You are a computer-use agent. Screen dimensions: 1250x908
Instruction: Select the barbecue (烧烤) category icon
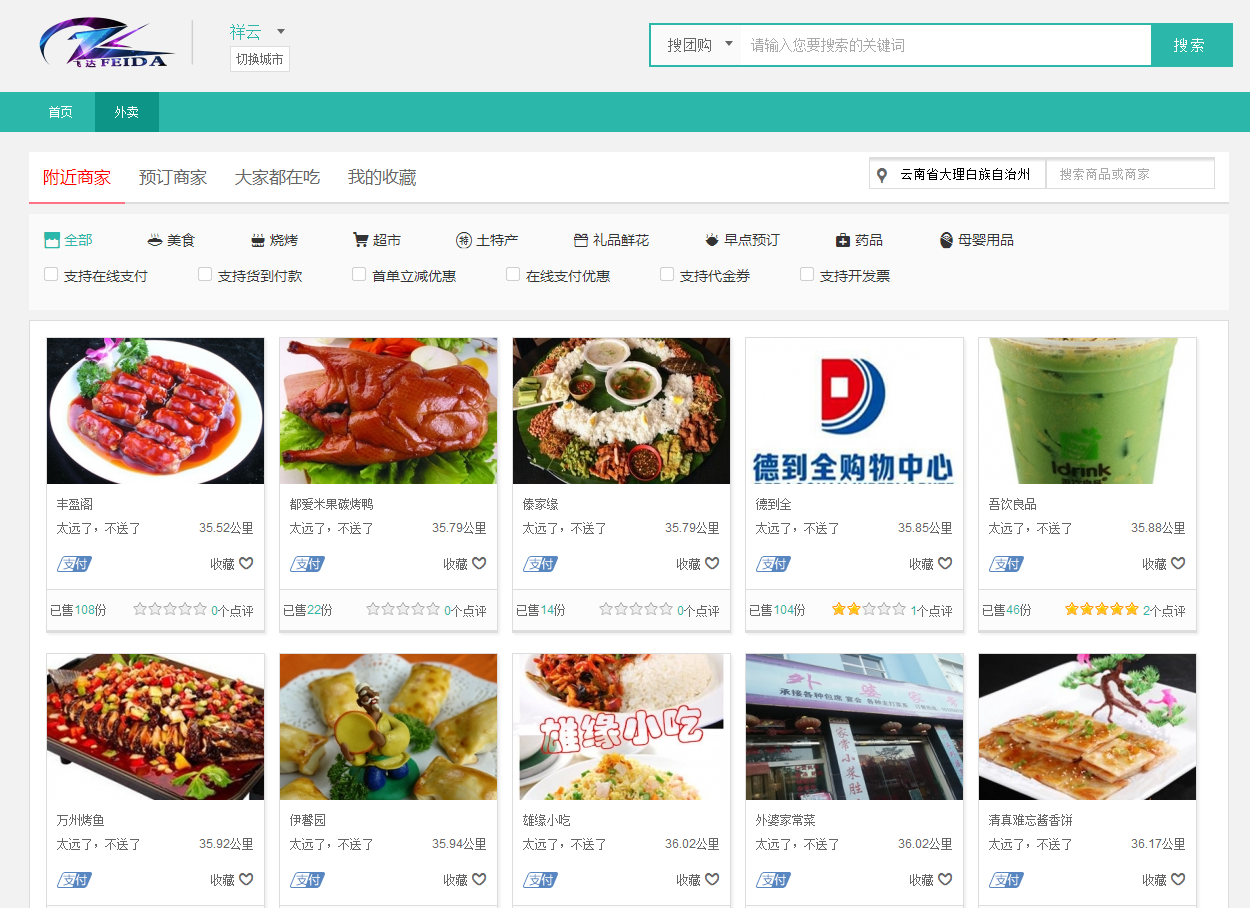(x=258, y=240)
